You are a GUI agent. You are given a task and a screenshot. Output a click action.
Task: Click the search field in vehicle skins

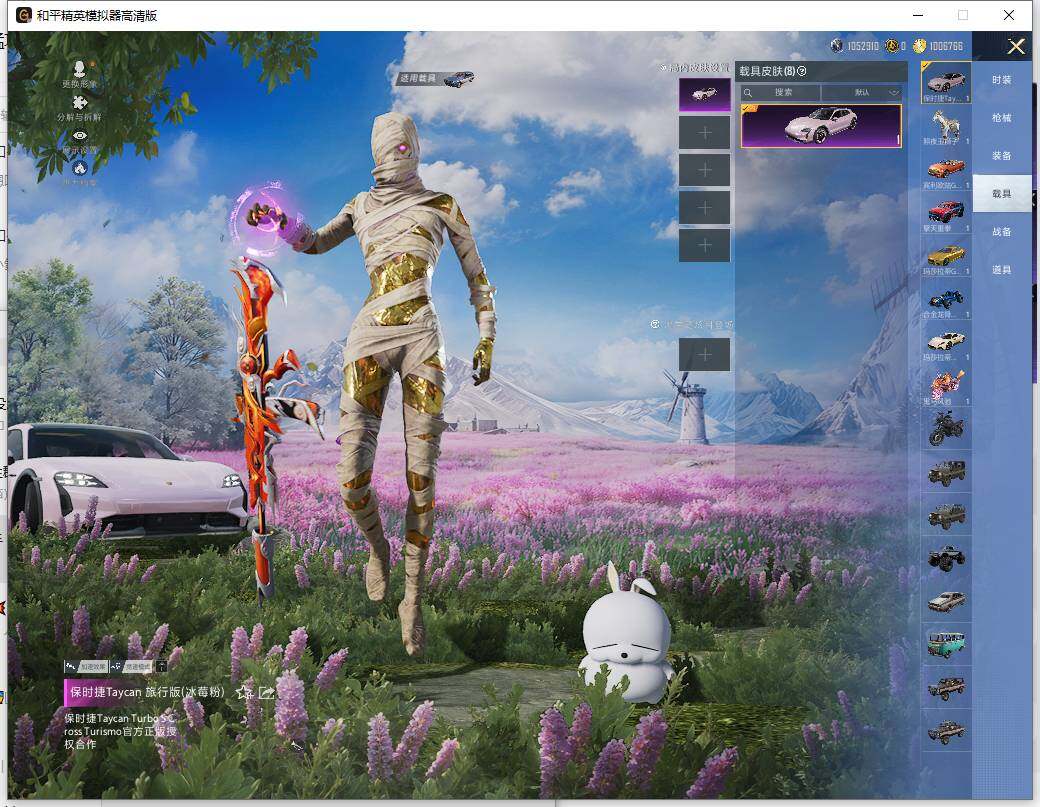(781, 92)
